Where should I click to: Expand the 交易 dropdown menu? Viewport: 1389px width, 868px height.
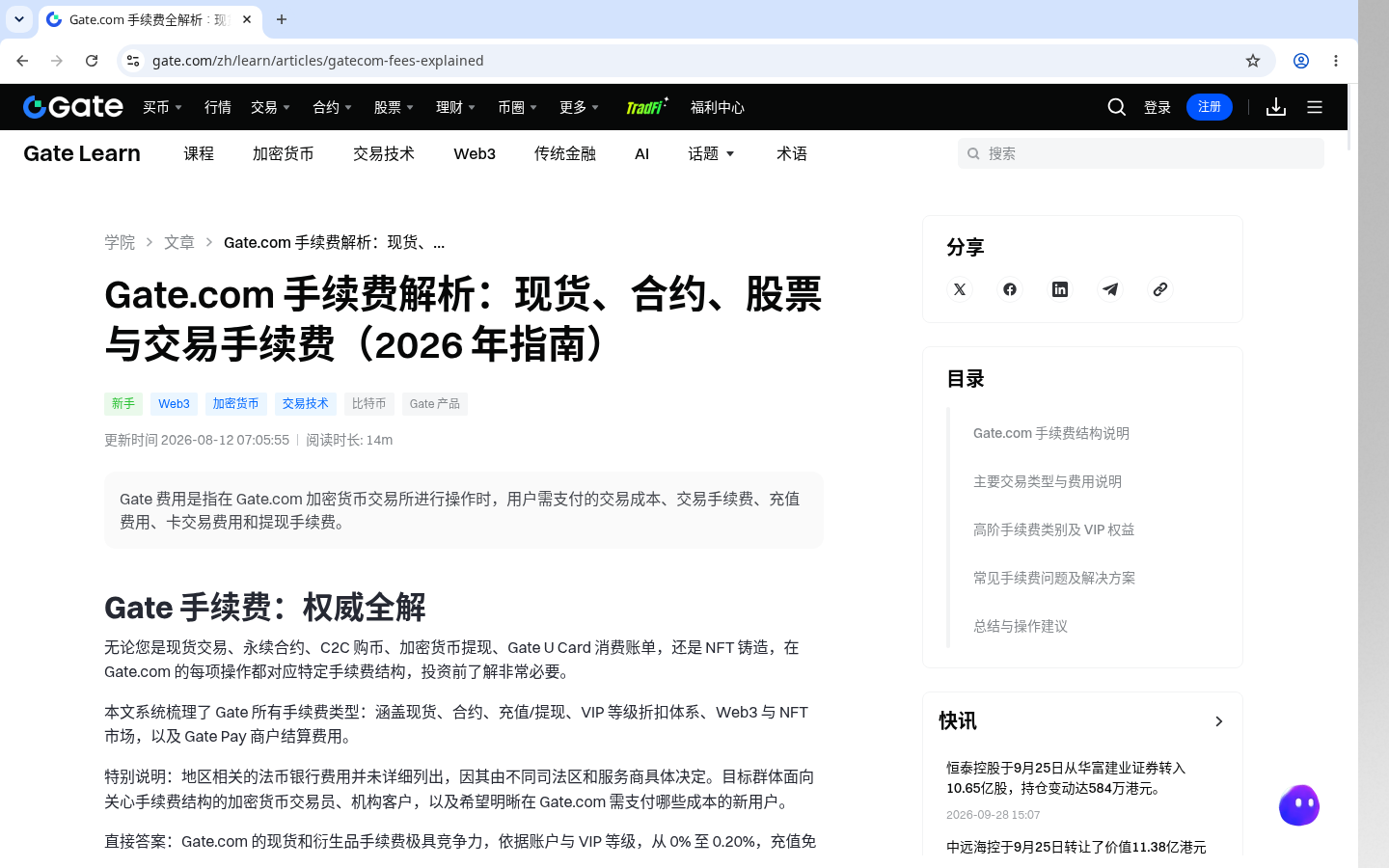(x=271, y=107)
